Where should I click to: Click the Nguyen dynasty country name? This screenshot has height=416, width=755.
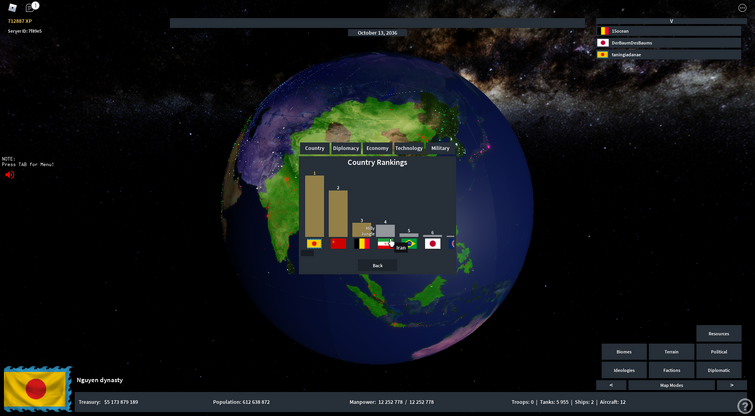pos(100,380)
